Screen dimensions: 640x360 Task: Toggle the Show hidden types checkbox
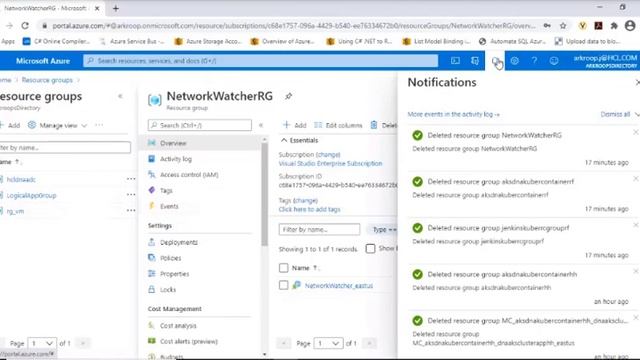370,249
